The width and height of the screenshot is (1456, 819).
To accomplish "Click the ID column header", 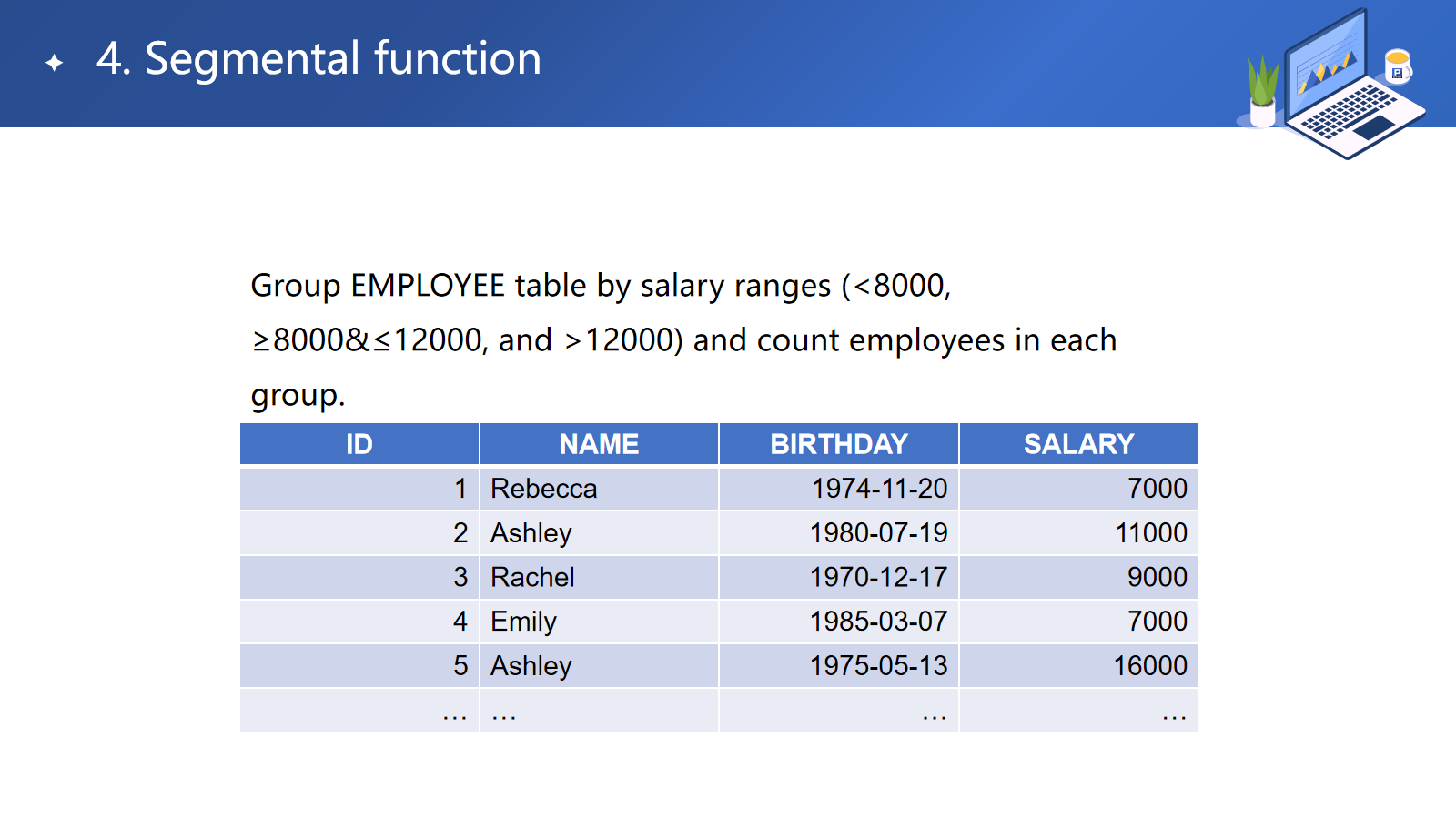I will pyautogui.click(x=359, y=444).
